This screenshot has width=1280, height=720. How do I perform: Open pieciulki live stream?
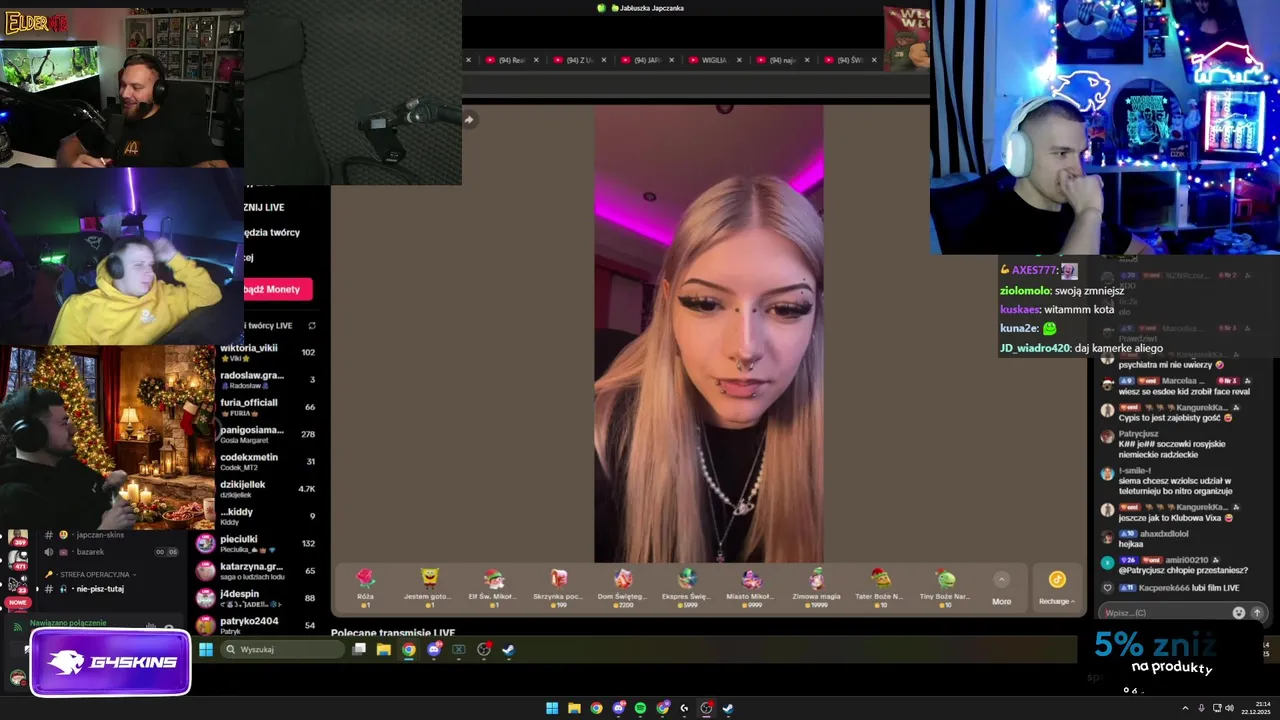tap(258, 543)
